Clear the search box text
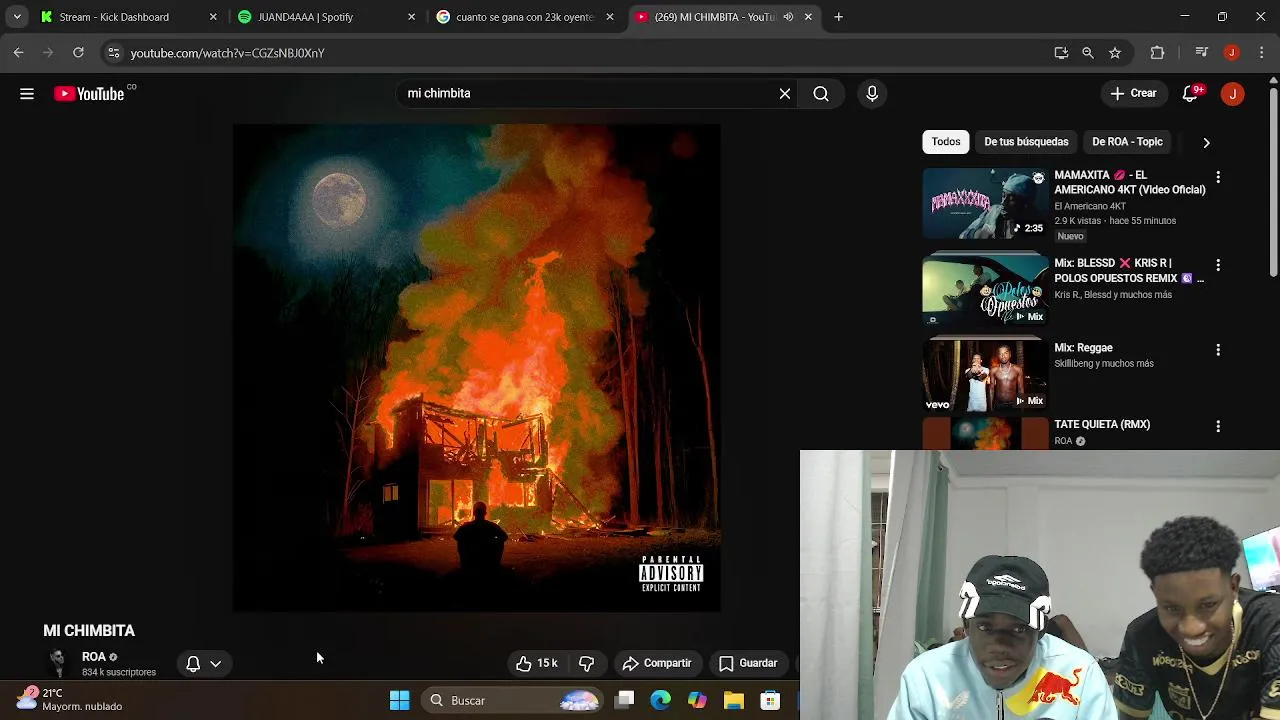The width and height of the screenshot is (1280, 720). [785, 93]
